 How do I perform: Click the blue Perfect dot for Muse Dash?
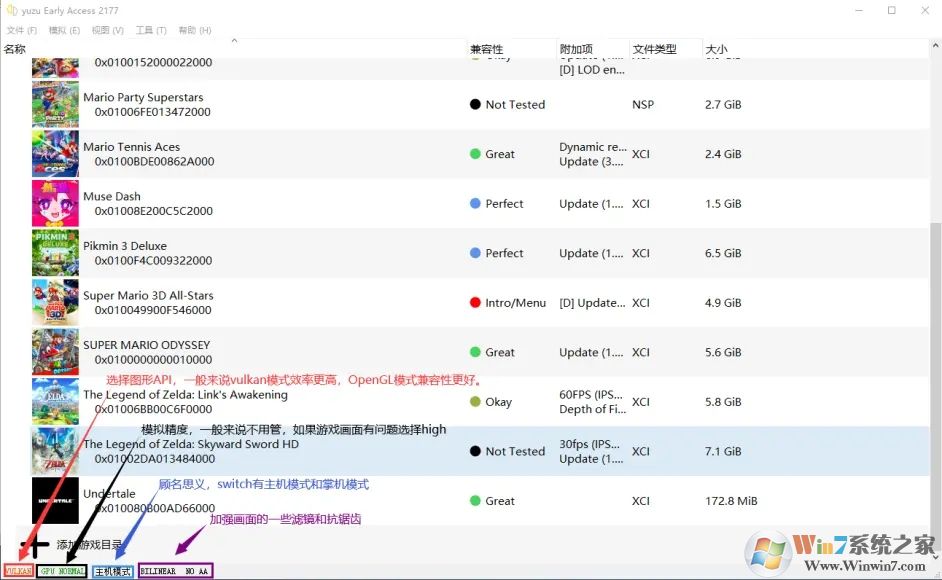[475, 203]
